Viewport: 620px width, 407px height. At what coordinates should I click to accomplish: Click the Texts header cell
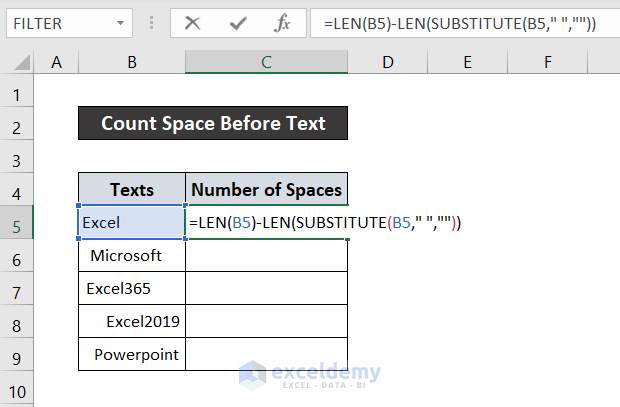pyautogui.click(x=131, y=189)
